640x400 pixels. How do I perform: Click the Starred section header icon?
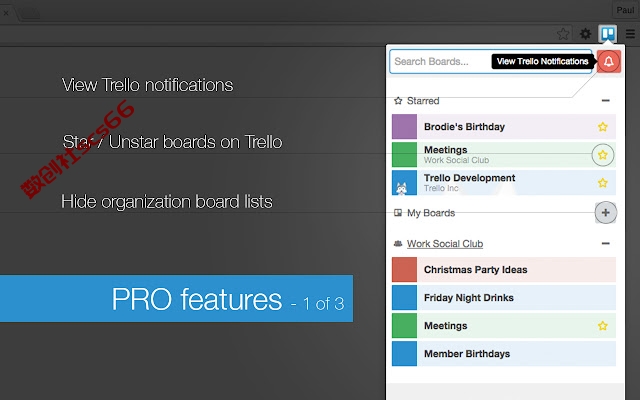(x=398, y=100)
